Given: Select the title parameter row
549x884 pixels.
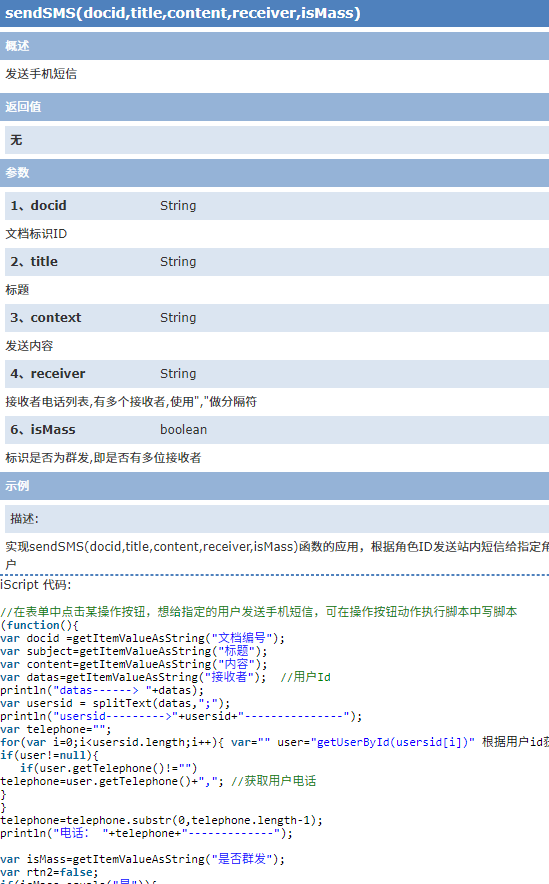Looking at the screenshot, I should 277,262.
